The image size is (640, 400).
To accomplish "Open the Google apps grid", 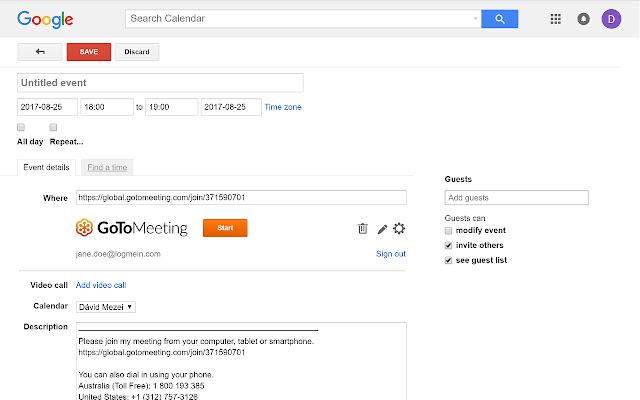I will tap(556, 18).
